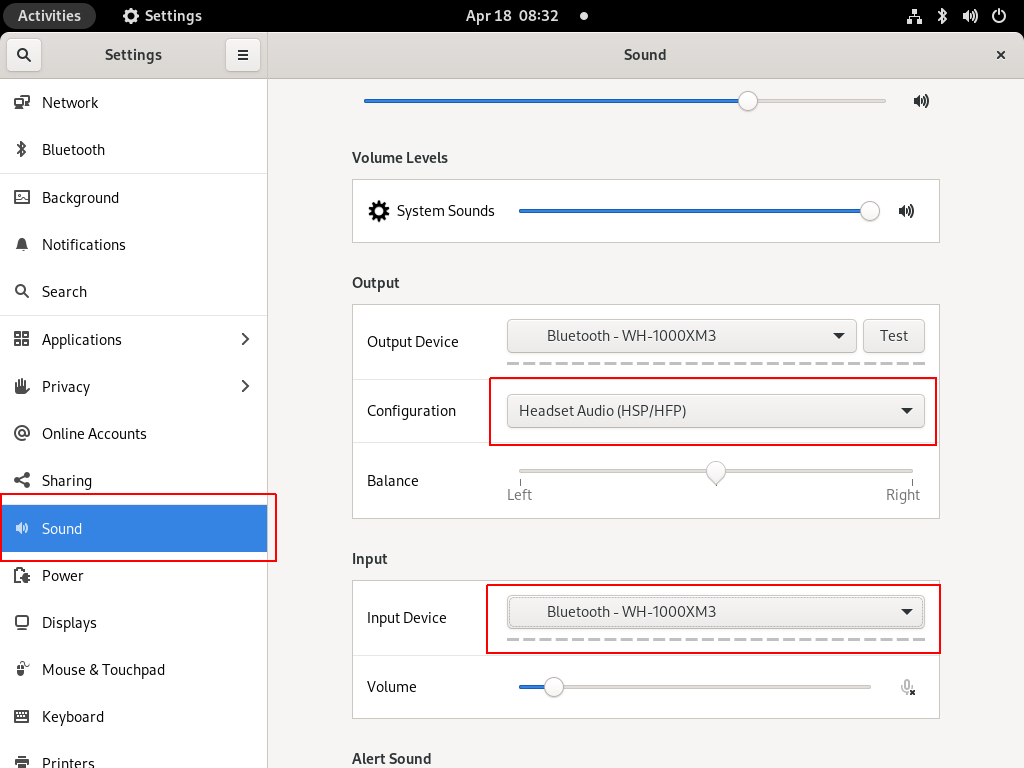Screen dimensions: 1024x768
Task: Open the Configuration Headset Audio dropdown
Action: click(715, 411)
